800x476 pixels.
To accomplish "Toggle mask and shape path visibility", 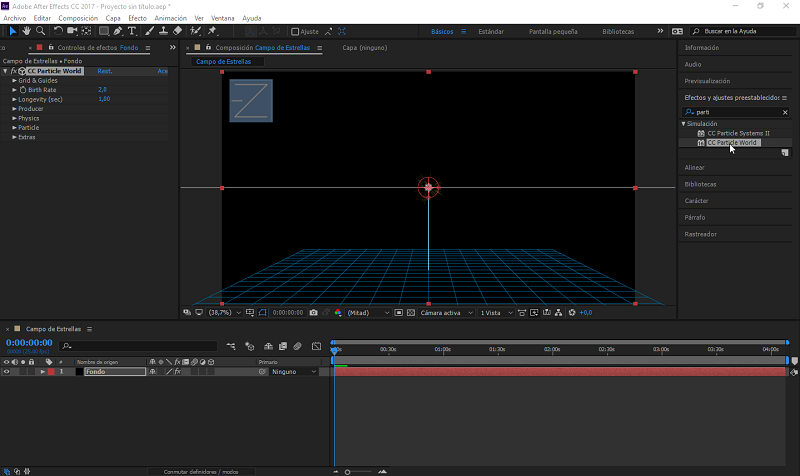I will pos(262,313).
